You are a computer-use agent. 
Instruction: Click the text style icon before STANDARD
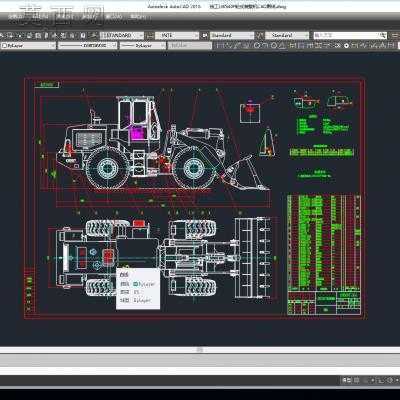click(94, 35)
